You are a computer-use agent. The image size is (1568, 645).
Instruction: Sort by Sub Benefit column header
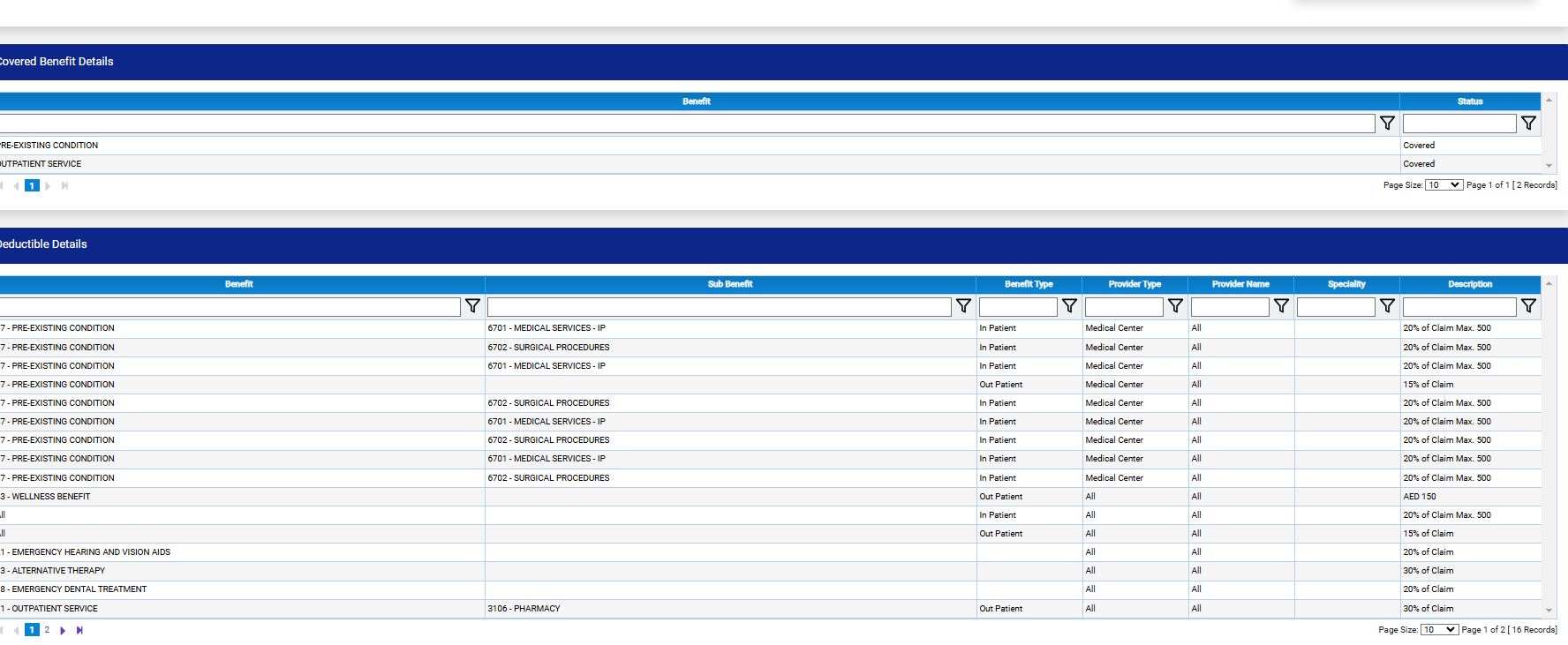[730, 284]
